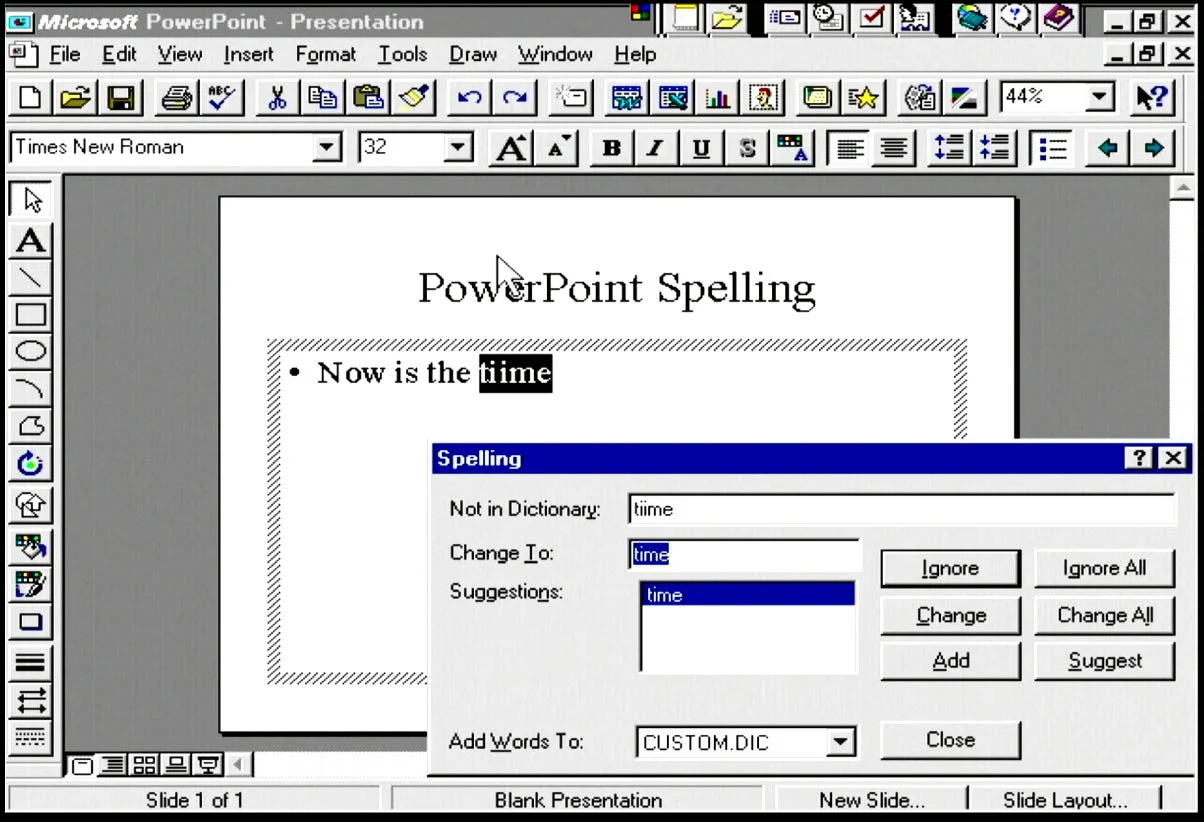
Task: Run the ABC spelling check icon
Action: coord(222,98)
